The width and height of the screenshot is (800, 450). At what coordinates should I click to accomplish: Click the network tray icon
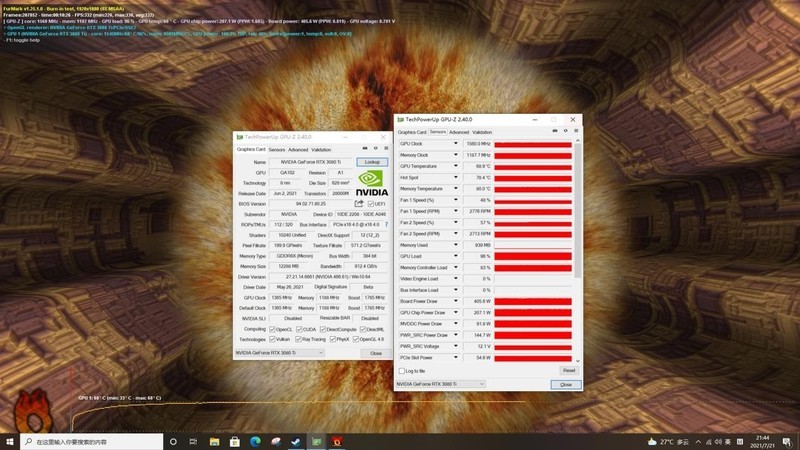709,442
